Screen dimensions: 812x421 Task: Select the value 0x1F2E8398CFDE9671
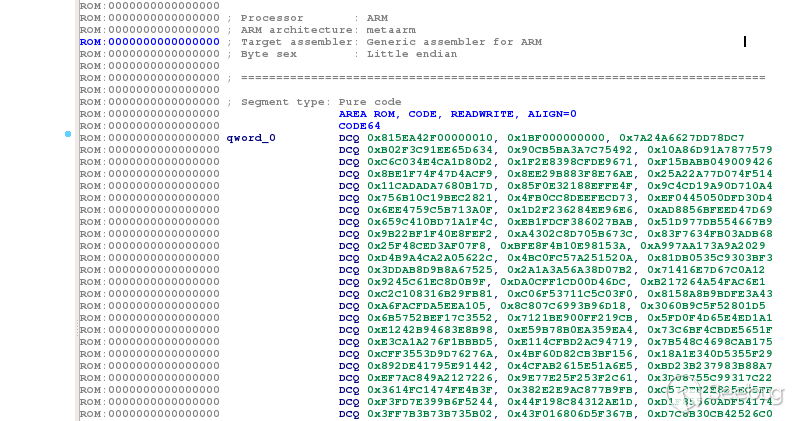(x=570, y=162)
